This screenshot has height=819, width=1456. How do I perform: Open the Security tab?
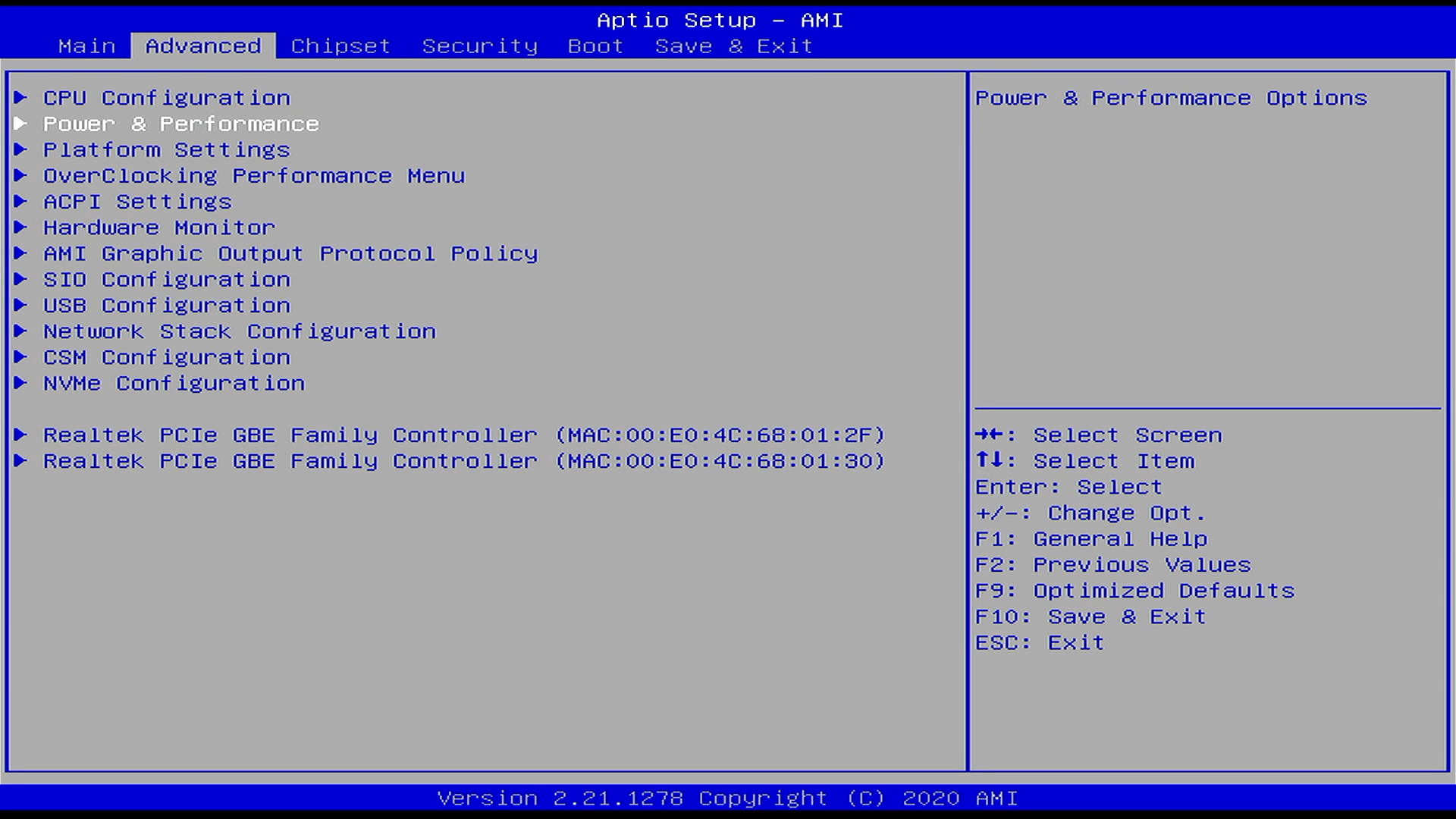479,46
